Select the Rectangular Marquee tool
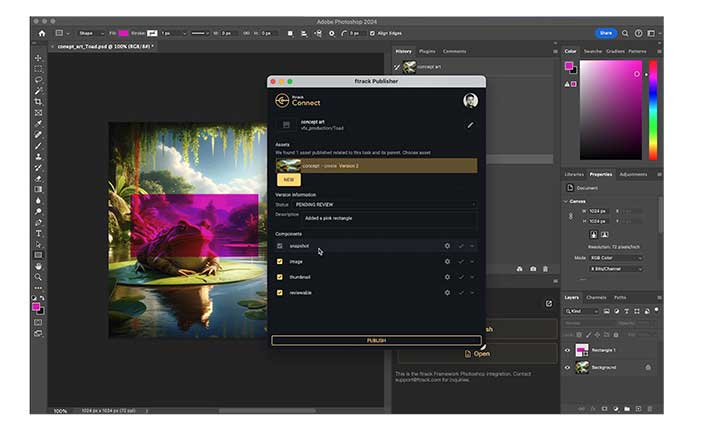Screen dimensions: 715x429 point(38,69)
